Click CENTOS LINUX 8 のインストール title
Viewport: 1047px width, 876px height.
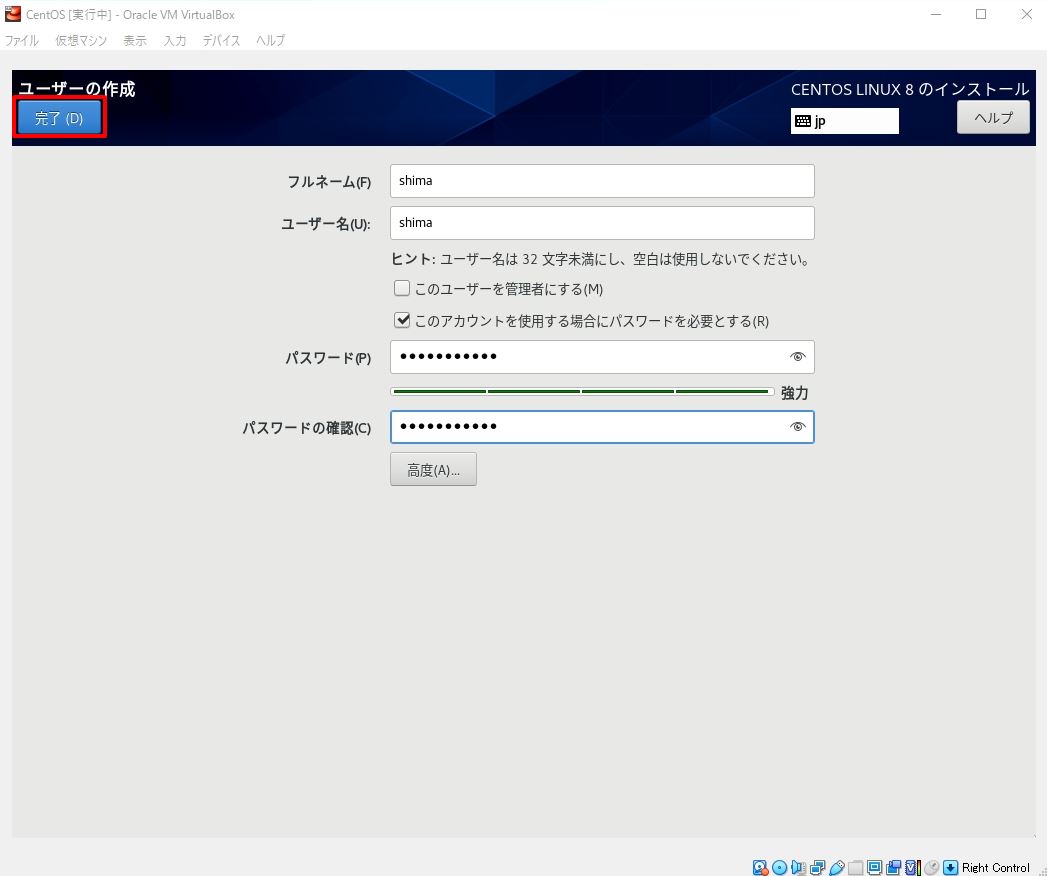click(910, 89)
